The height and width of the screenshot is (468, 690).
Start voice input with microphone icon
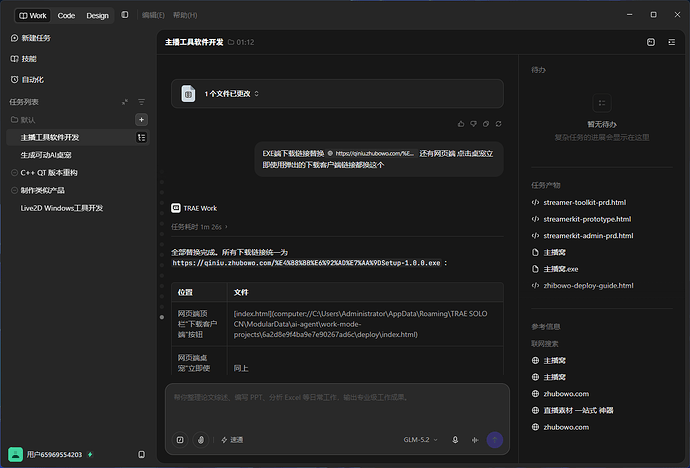click(x=455, y=440)
